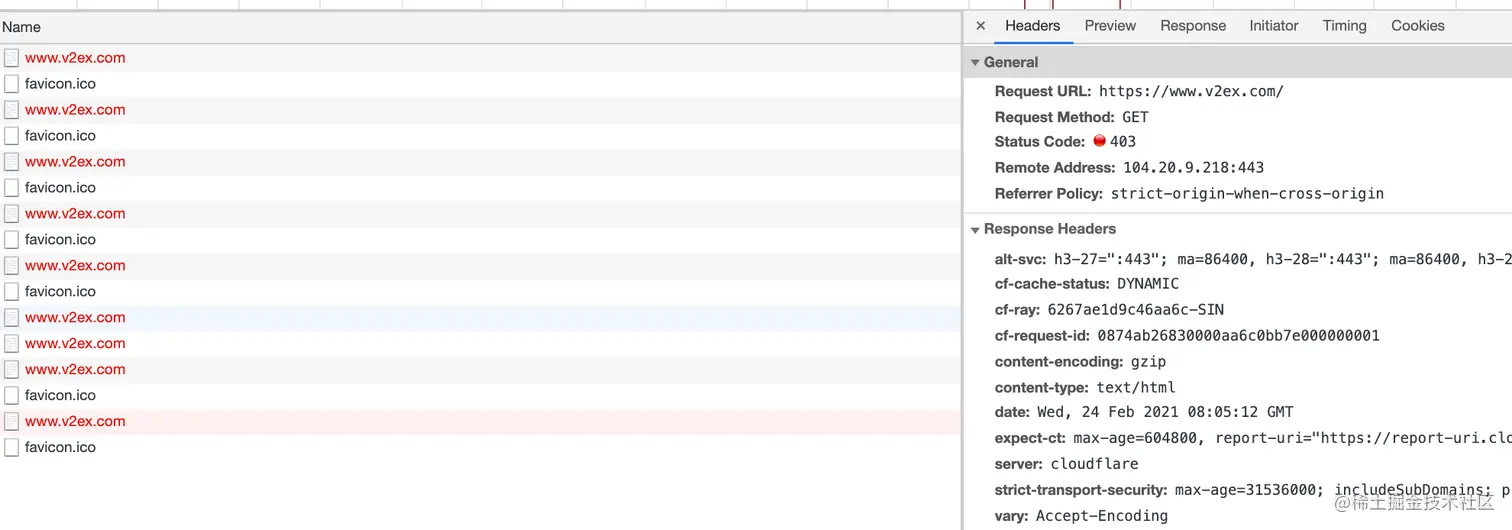This screenshot has width=1512, height=530.
Task: Click the Name column header
Action: click(21, 28)
